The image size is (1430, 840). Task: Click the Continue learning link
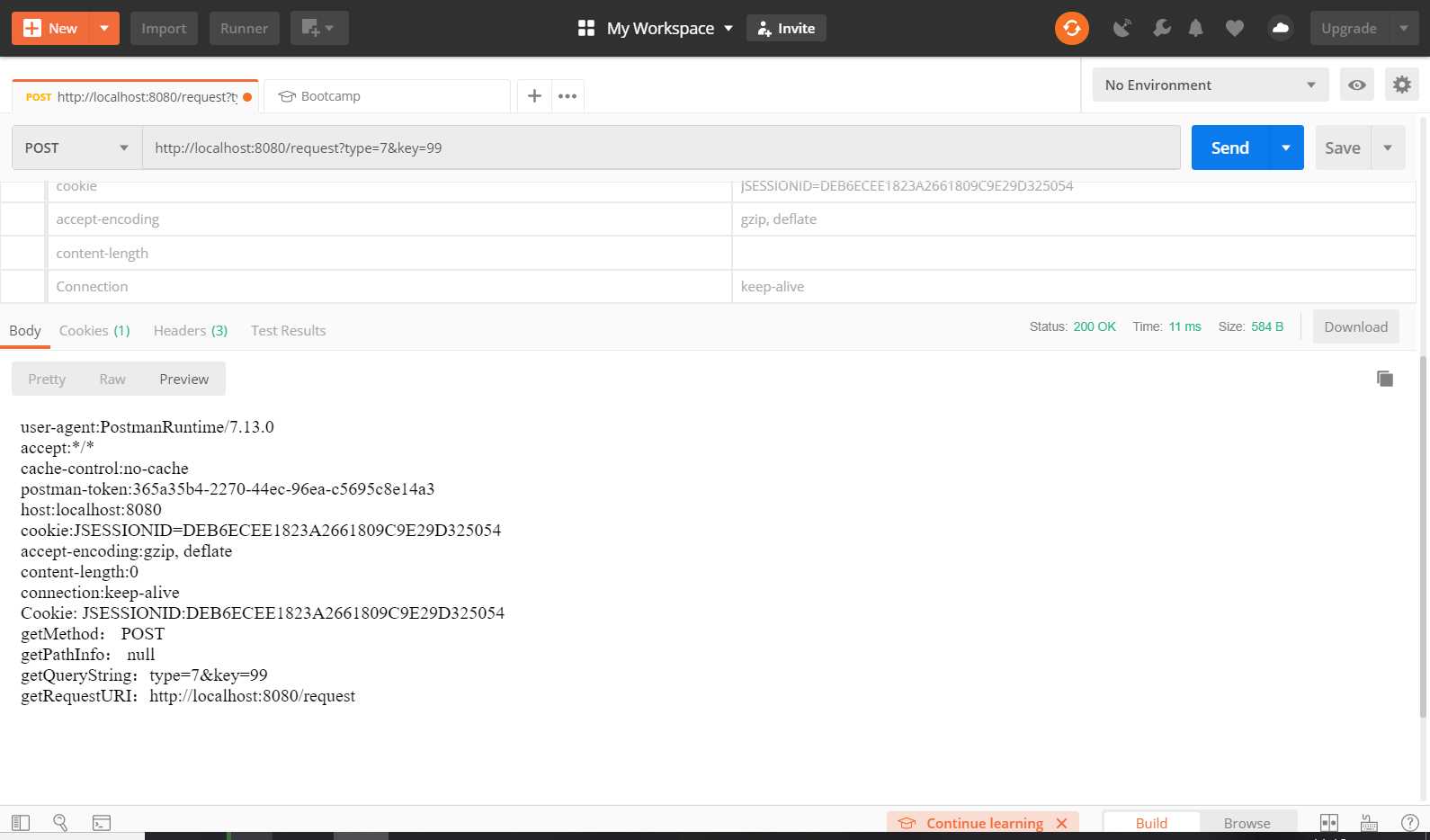[x=985, y=823]
